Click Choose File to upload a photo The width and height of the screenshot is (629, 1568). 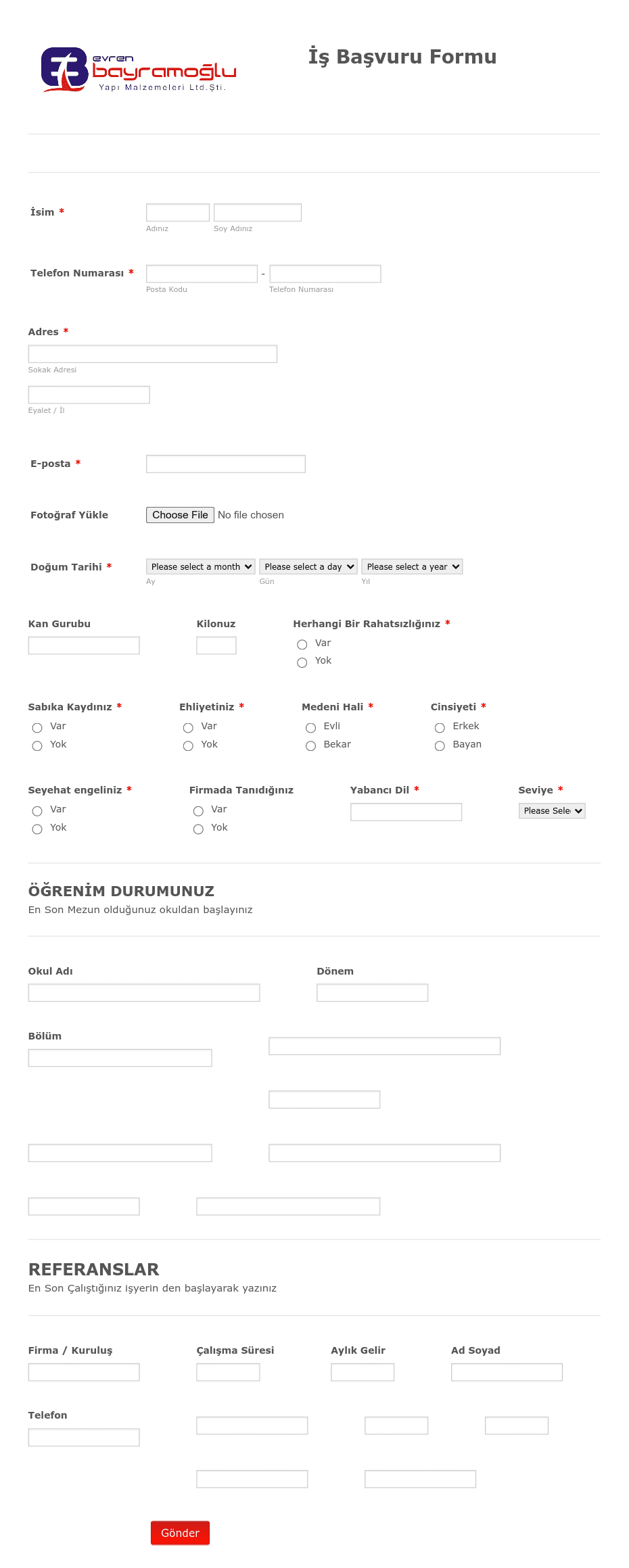pyautogui.click(x=180, y=515)
